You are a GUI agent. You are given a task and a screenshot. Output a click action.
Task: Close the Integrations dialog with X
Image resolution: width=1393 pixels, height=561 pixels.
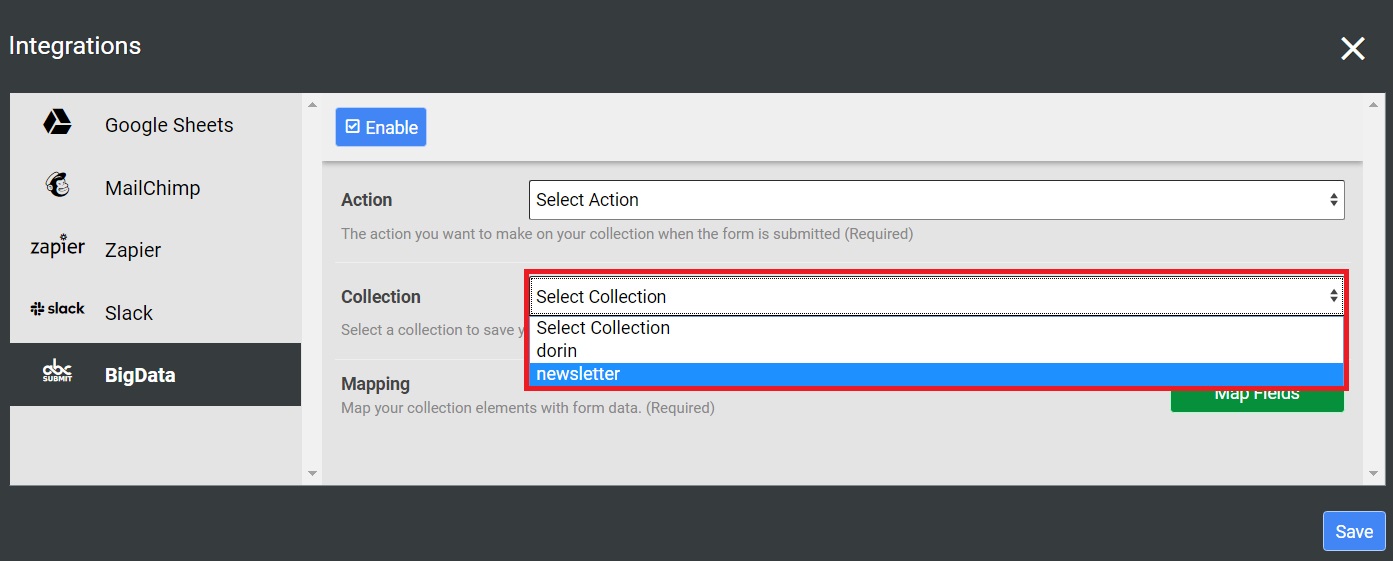[x=1352, y=48]
